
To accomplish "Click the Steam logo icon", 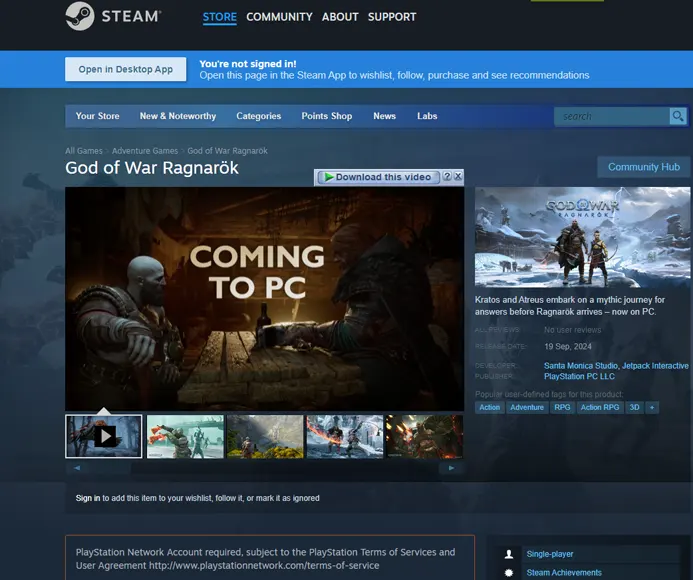I will [80, 16].
